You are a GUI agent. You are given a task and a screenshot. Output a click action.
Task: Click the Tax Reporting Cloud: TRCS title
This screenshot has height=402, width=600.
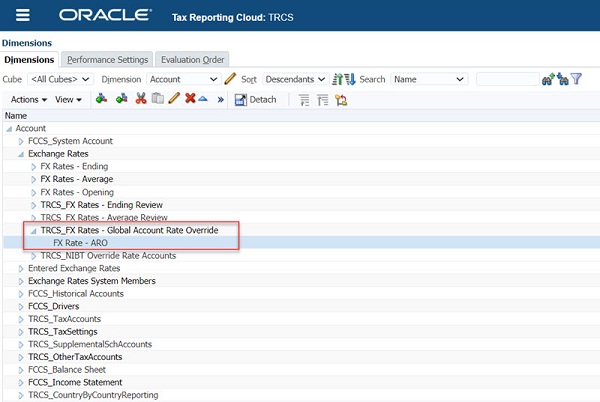pyautogui.click(x=233, y=18)
